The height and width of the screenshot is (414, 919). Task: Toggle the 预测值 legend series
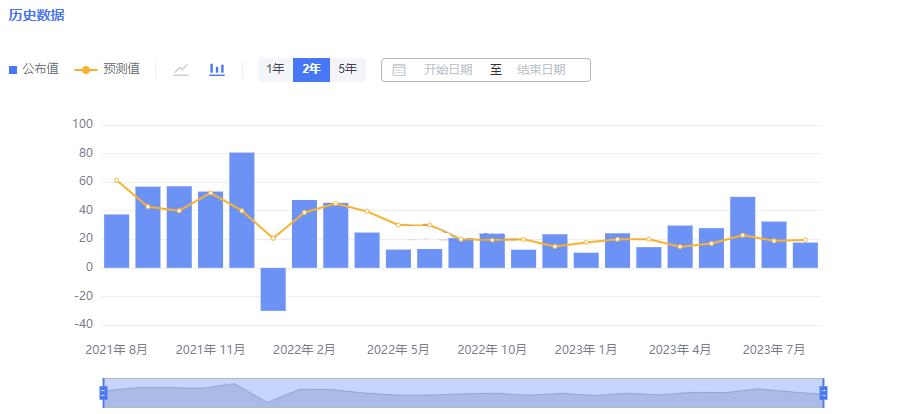click(107, 69)
